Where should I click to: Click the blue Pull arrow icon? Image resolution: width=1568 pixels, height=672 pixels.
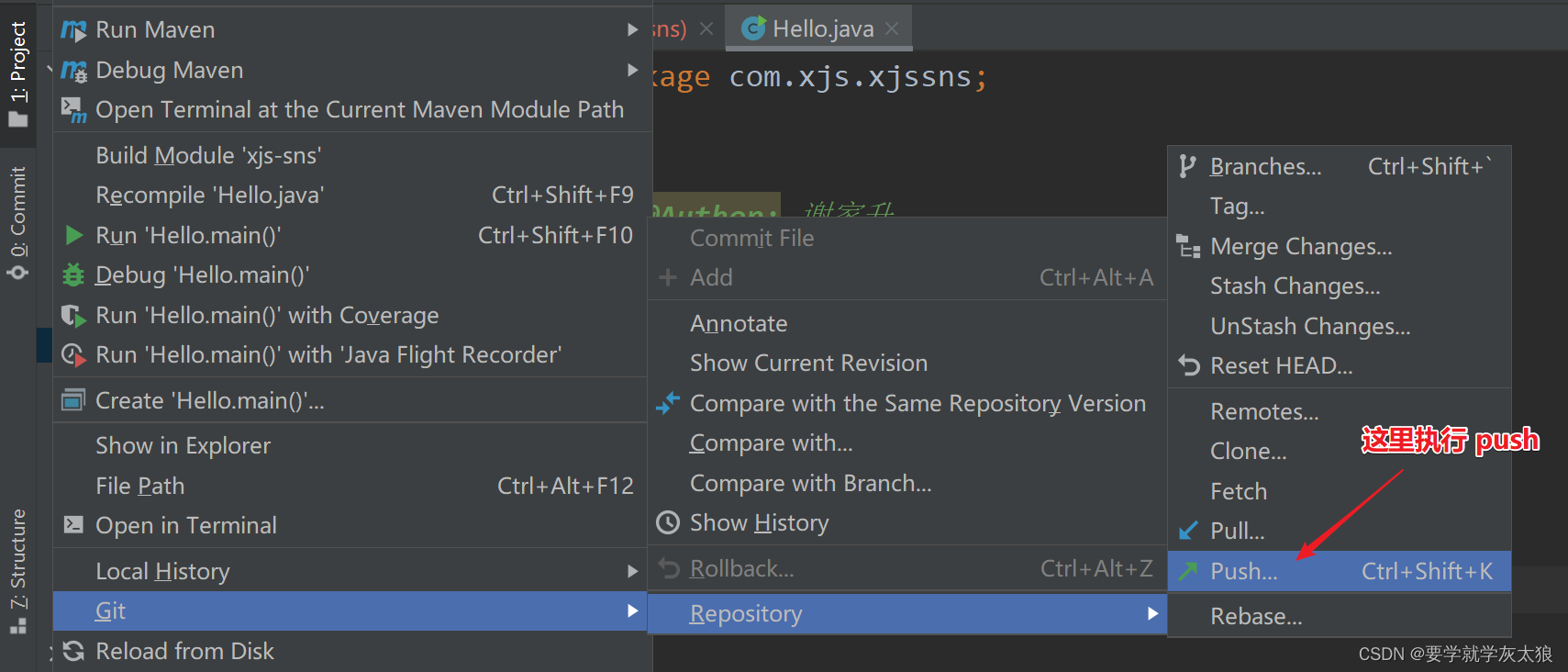click(x=1188, y=531)
